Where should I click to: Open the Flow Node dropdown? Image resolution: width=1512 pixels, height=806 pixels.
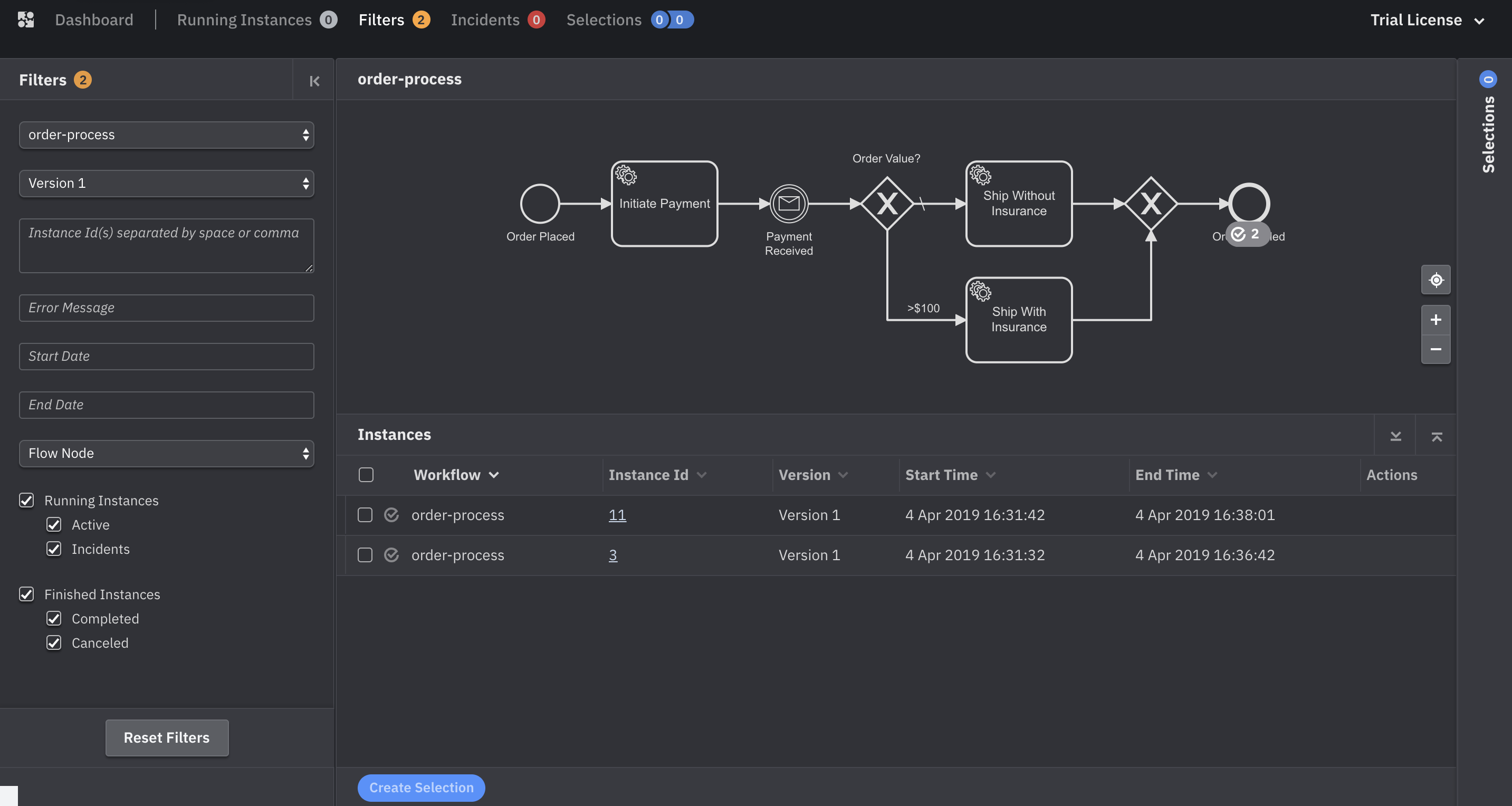coord(167,453)
